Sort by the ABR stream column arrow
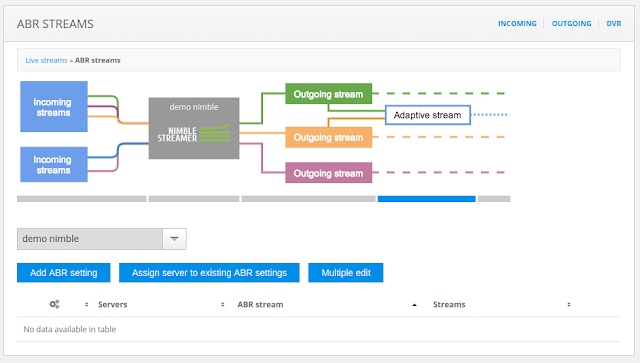640x363 pixels. [x=414, y=305]
